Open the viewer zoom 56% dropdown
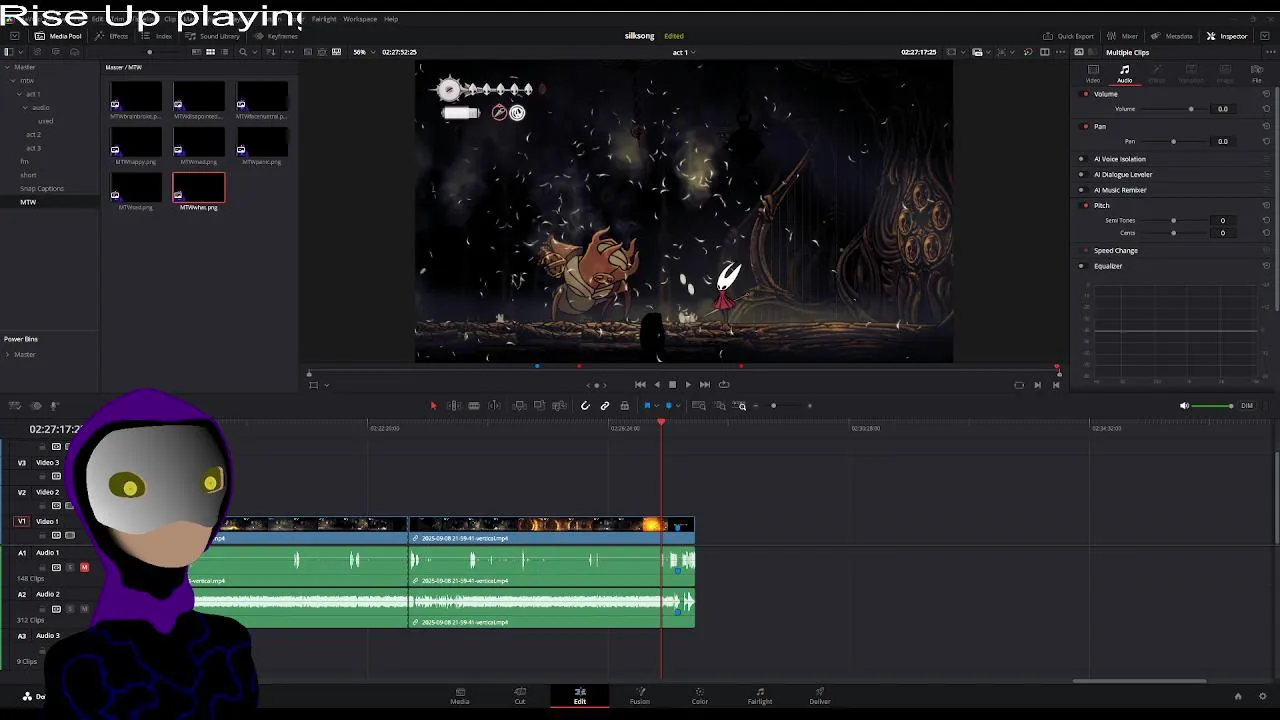This screenshot has width=1280, height=720. 365,52
